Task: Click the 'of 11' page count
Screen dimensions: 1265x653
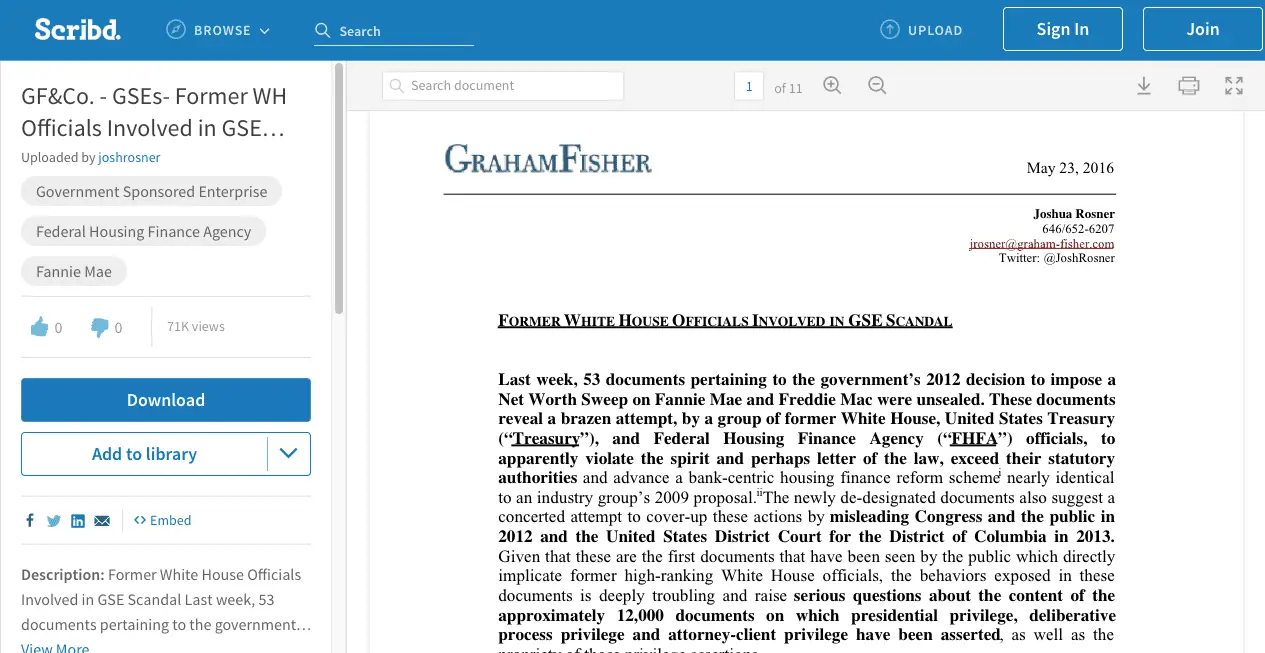Action: (x=788, y=88)
